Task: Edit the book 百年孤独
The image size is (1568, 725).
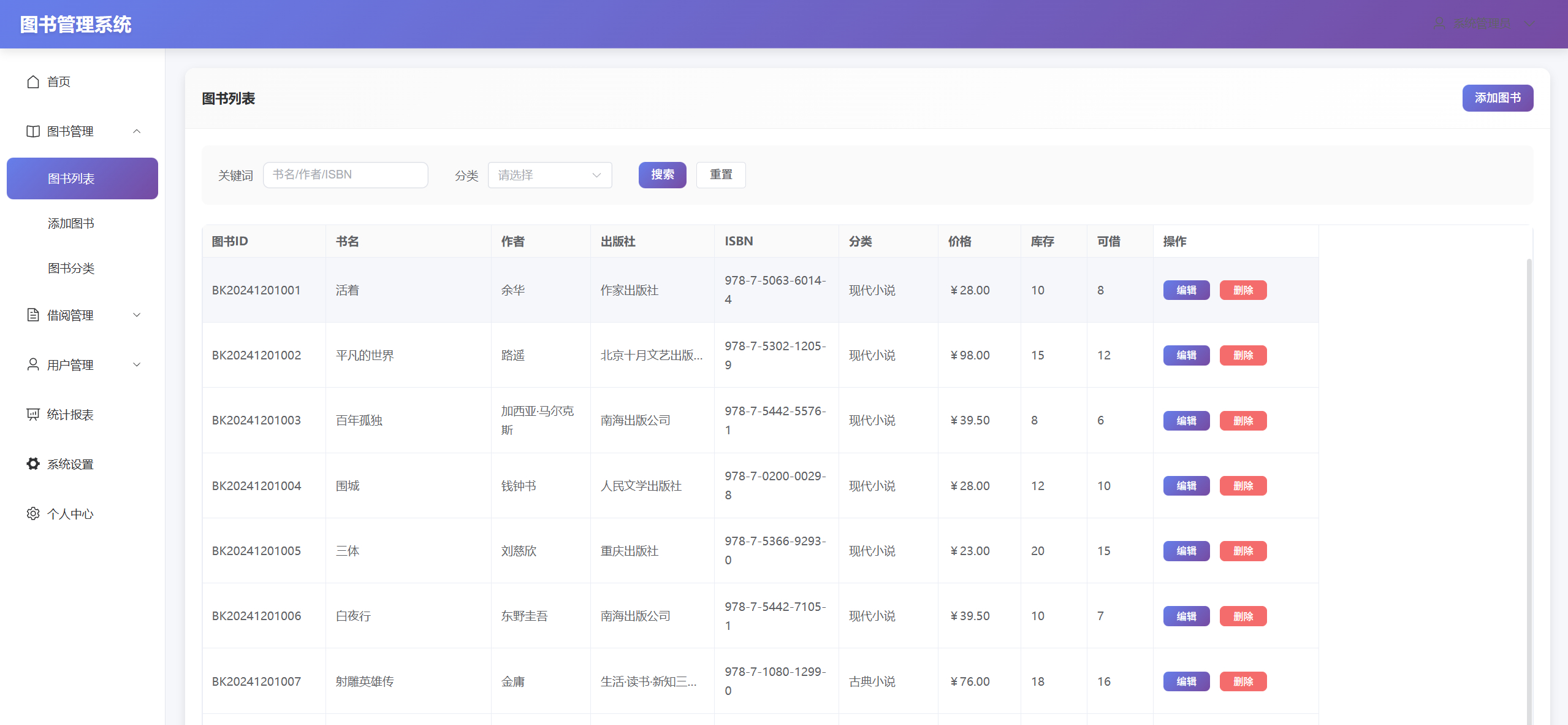Action: coord(1186,421)
